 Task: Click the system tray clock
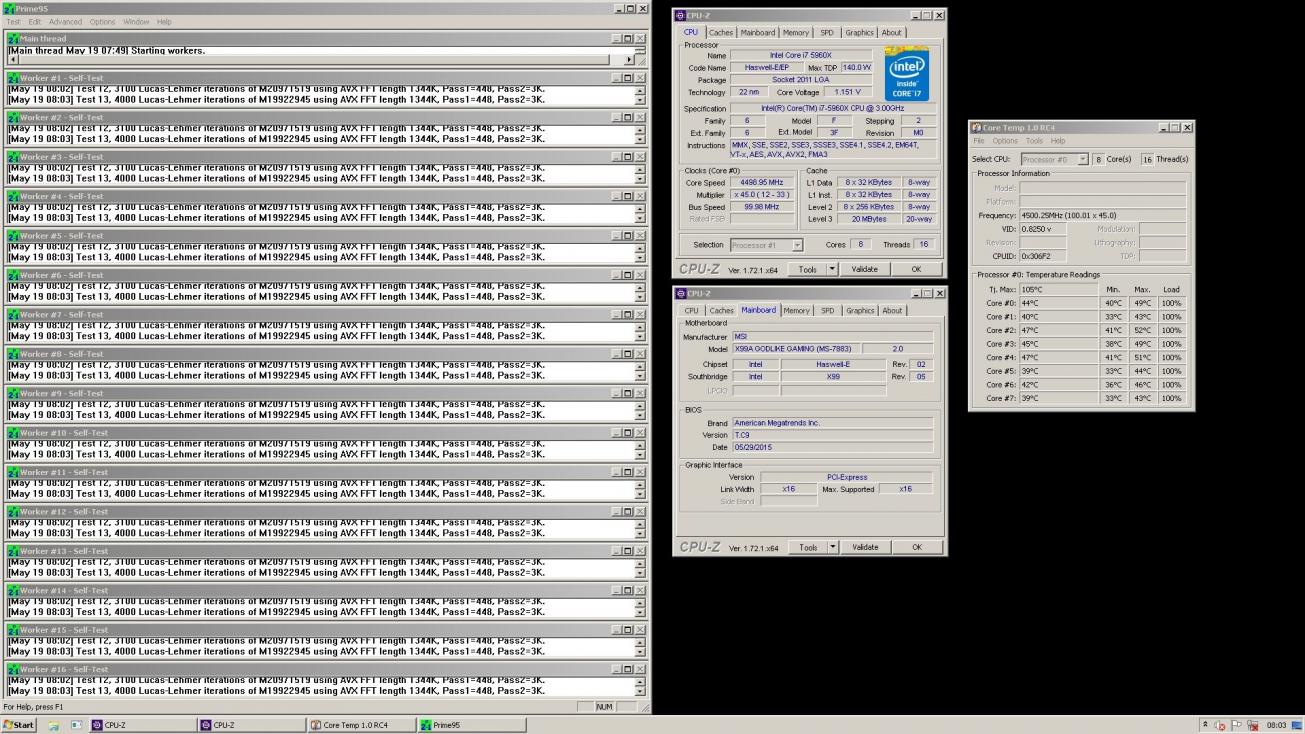1276,725
